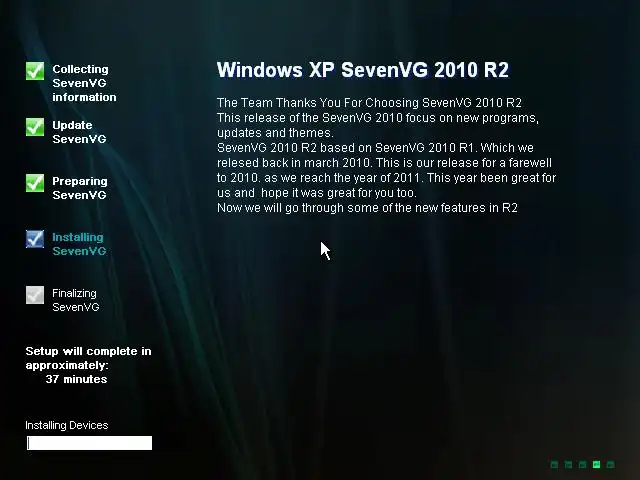This screenshot has height=480, width=640.
Task: Select the Preparing SevenVG step label
Action: pos(80,188)
